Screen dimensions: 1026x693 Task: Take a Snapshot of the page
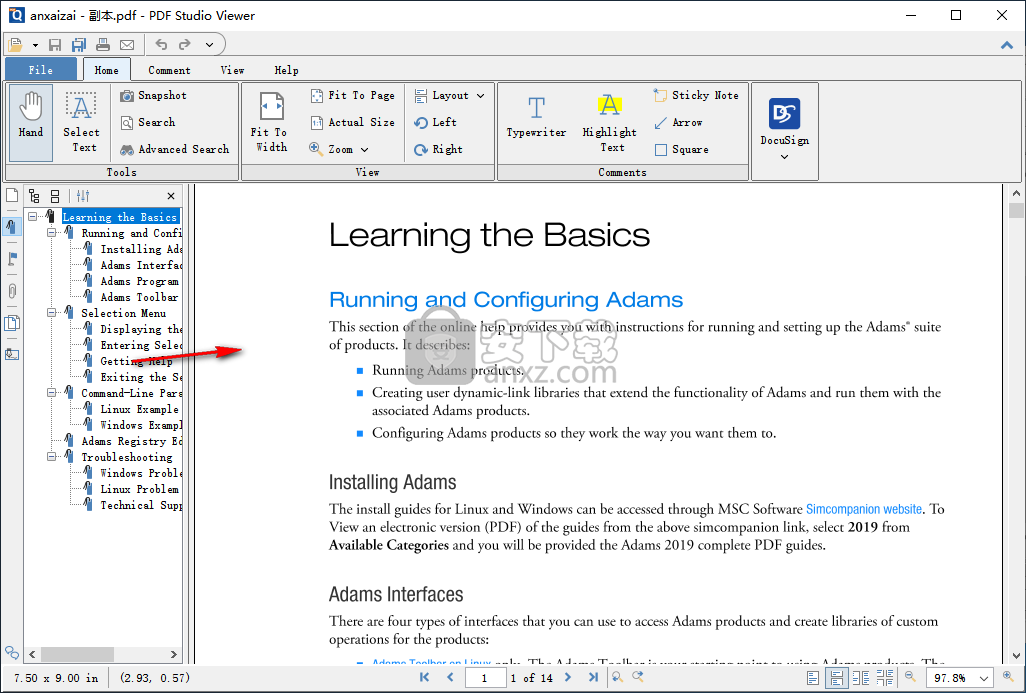[x=153, y=96]
